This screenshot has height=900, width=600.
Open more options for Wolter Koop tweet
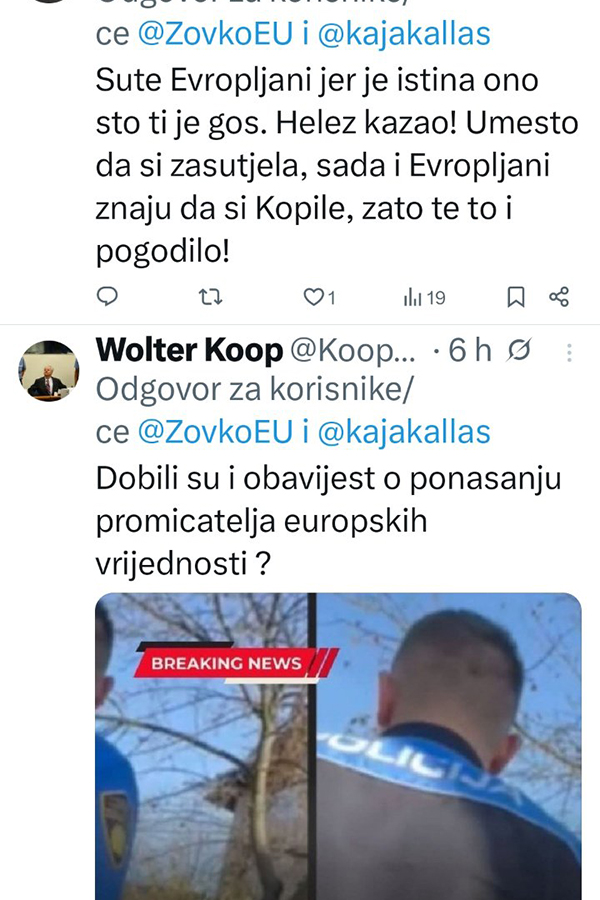tap(569, 352)
